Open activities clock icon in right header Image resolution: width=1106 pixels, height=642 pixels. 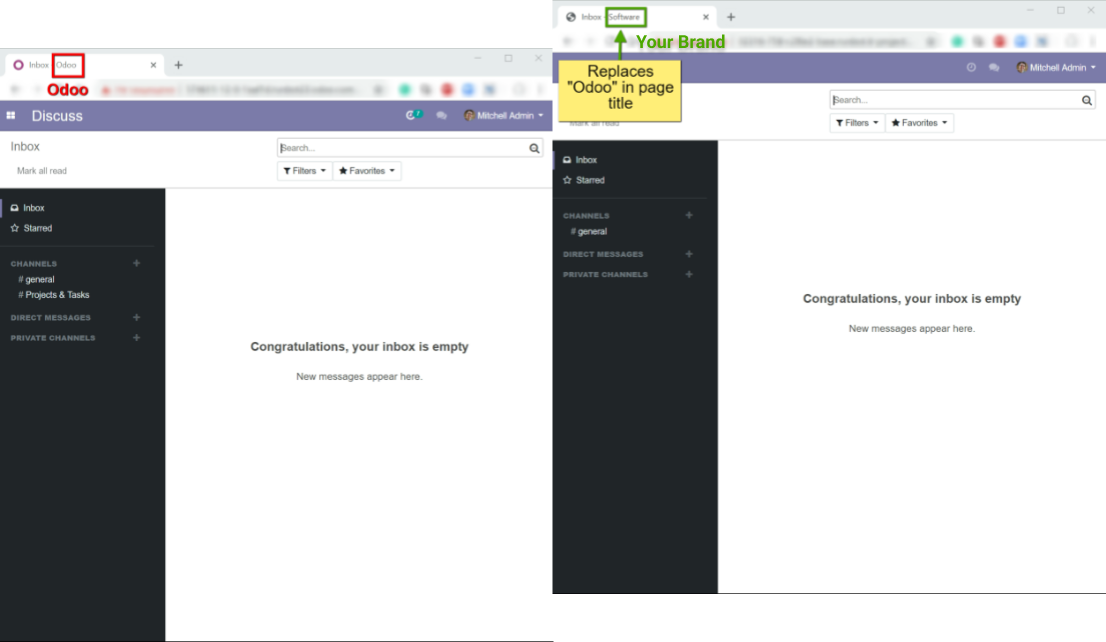tap(971, 68)
